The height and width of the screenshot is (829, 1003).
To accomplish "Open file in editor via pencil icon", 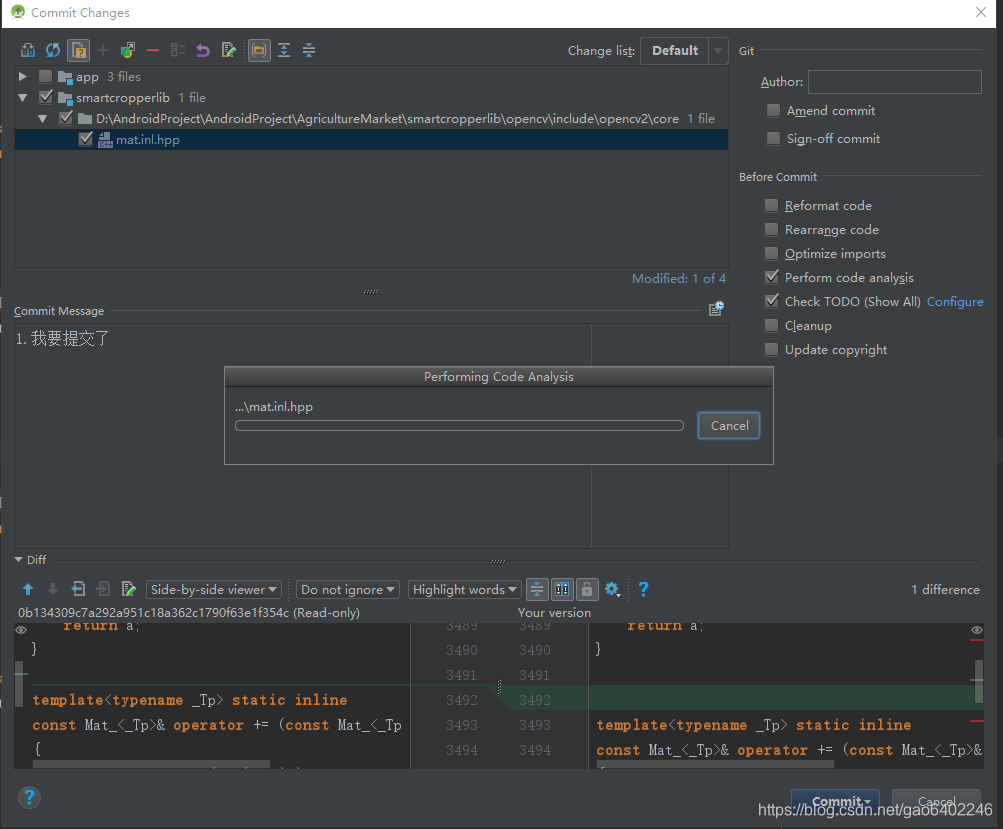I will pyautogui.click(x=228, y=51).
